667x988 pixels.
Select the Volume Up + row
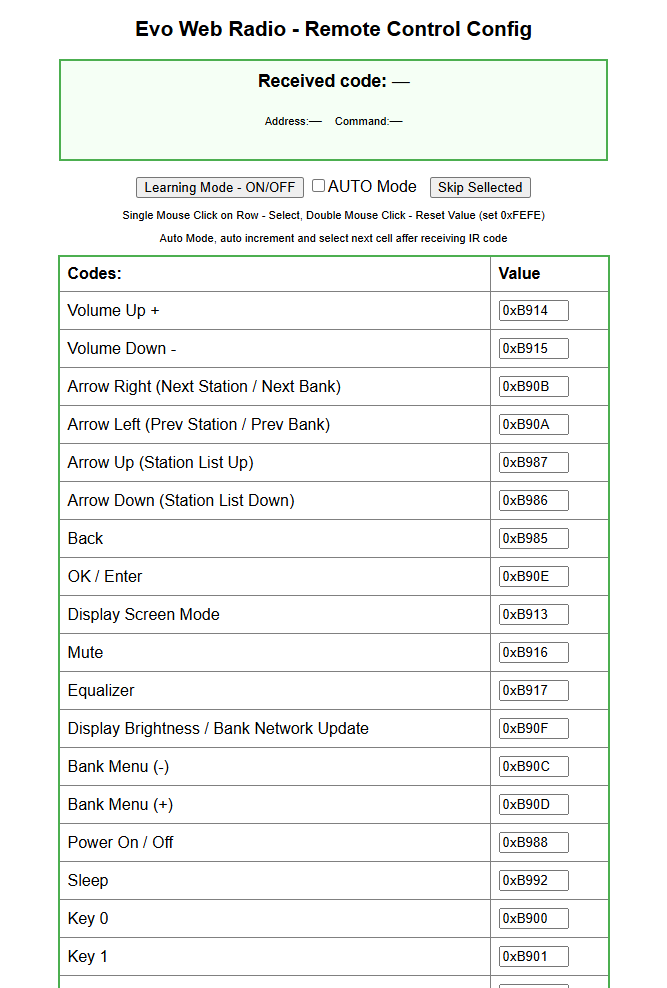point(334,311)
